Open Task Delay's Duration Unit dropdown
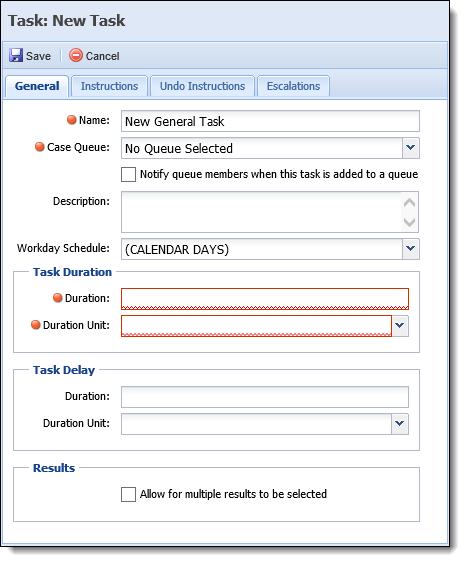 click(x=400, y=424)
